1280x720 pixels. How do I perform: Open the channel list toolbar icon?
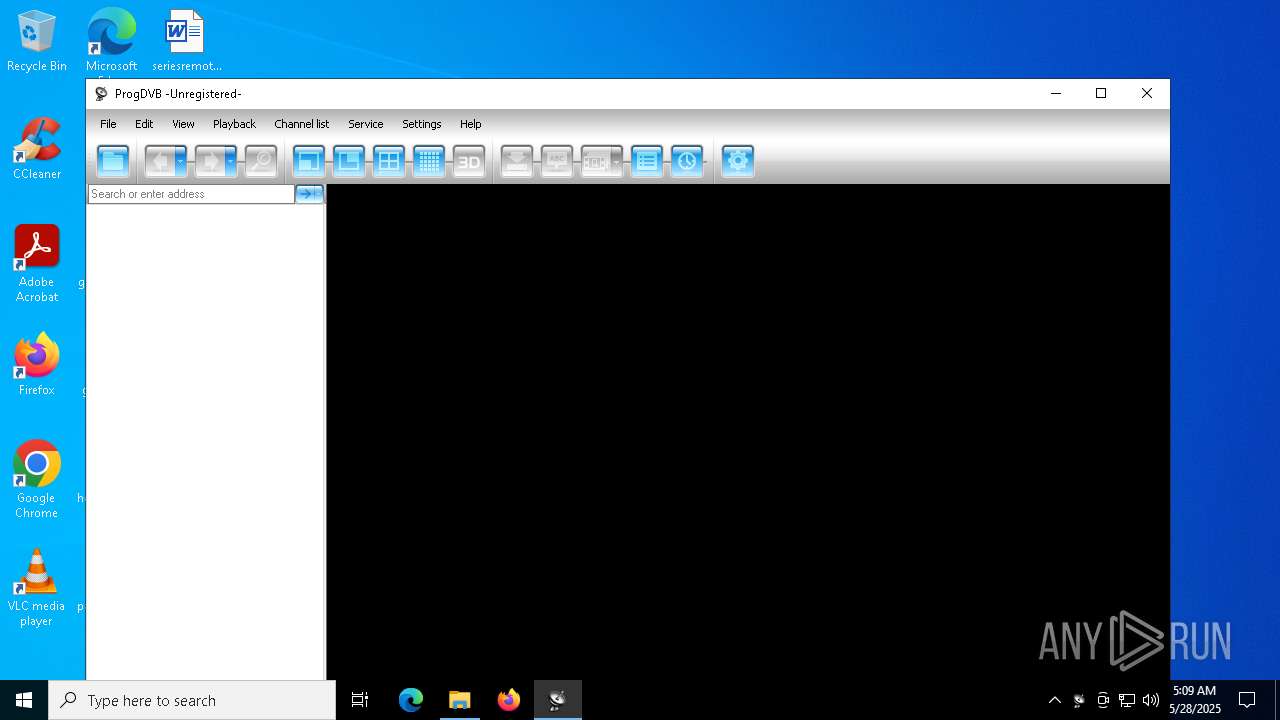pyautogui.click(x=647, y=161)
